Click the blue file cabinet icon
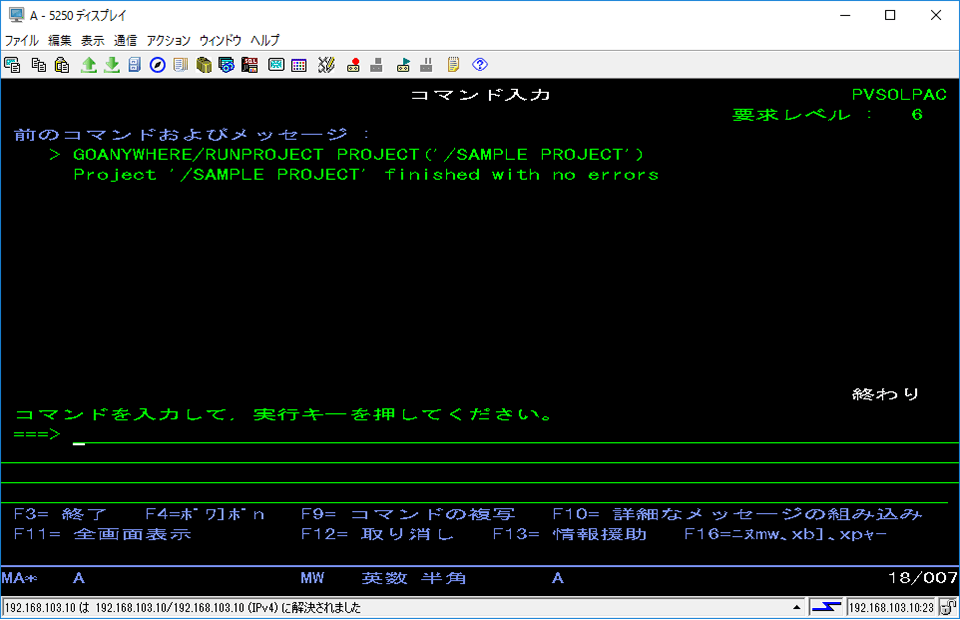 point(135,65)
